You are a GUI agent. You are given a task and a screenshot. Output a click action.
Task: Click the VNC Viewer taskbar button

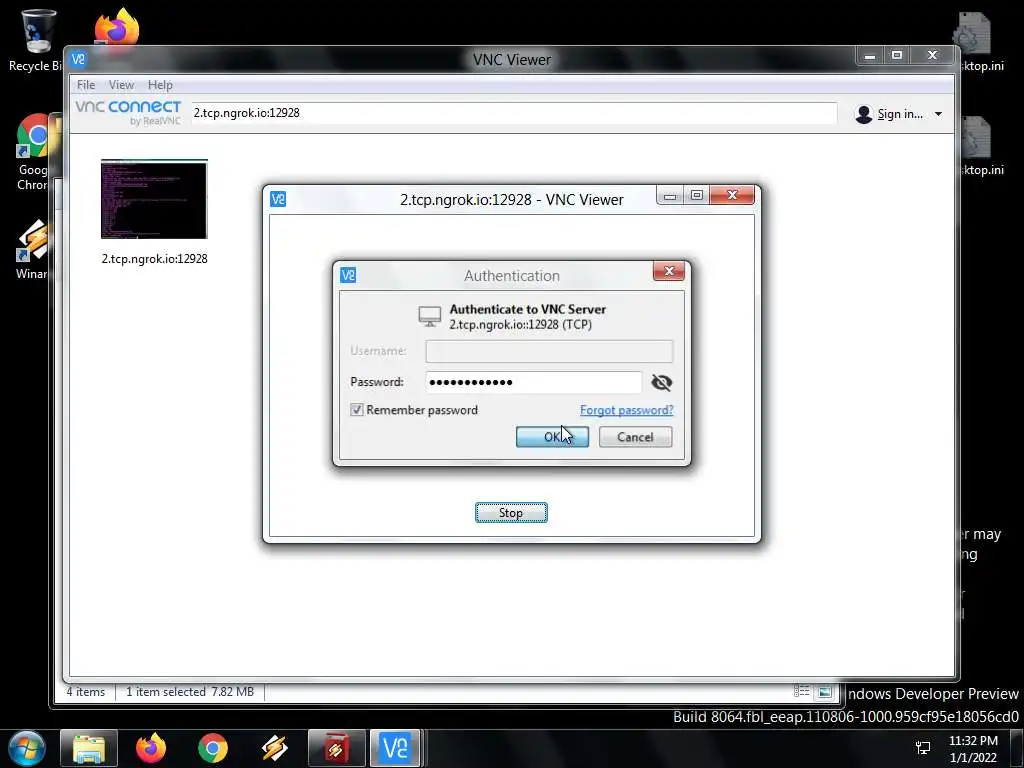tap(395, 748)
